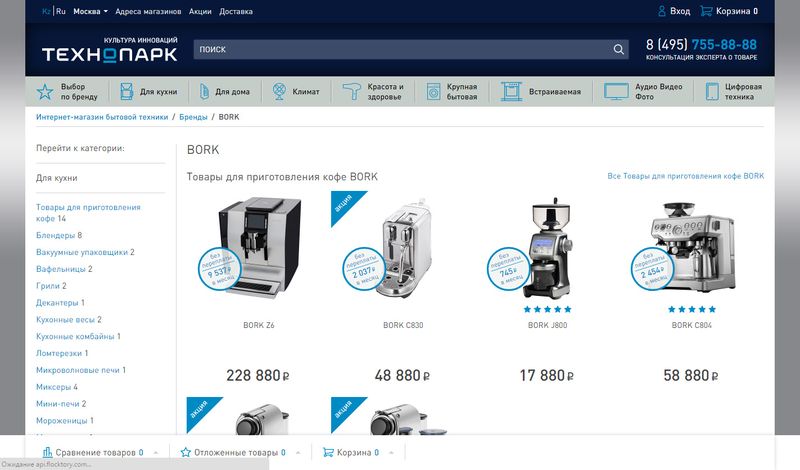Screen dimensions: 800x470
Task: Click the BORK C830 product name
Action: [x=403, y=325]
